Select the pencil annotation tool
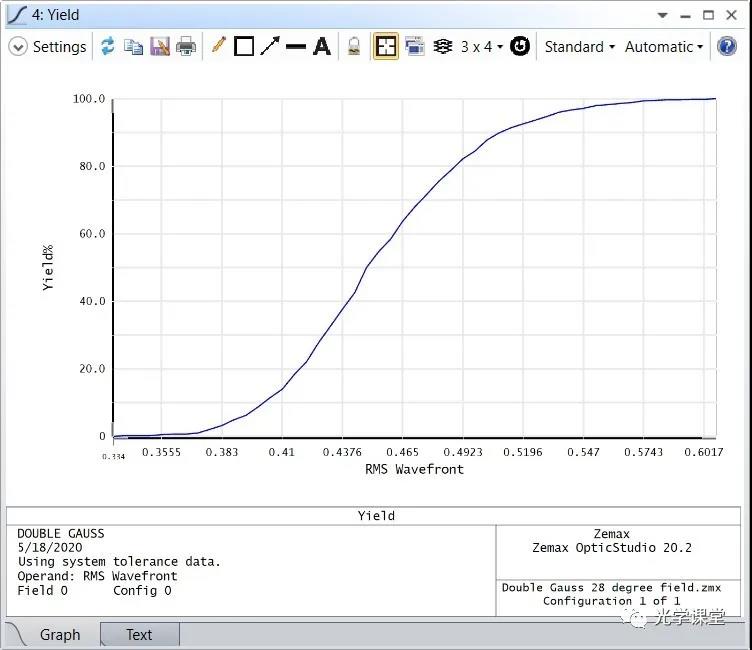Viewport: 752px width, 650px height. (x=218, y=46)
